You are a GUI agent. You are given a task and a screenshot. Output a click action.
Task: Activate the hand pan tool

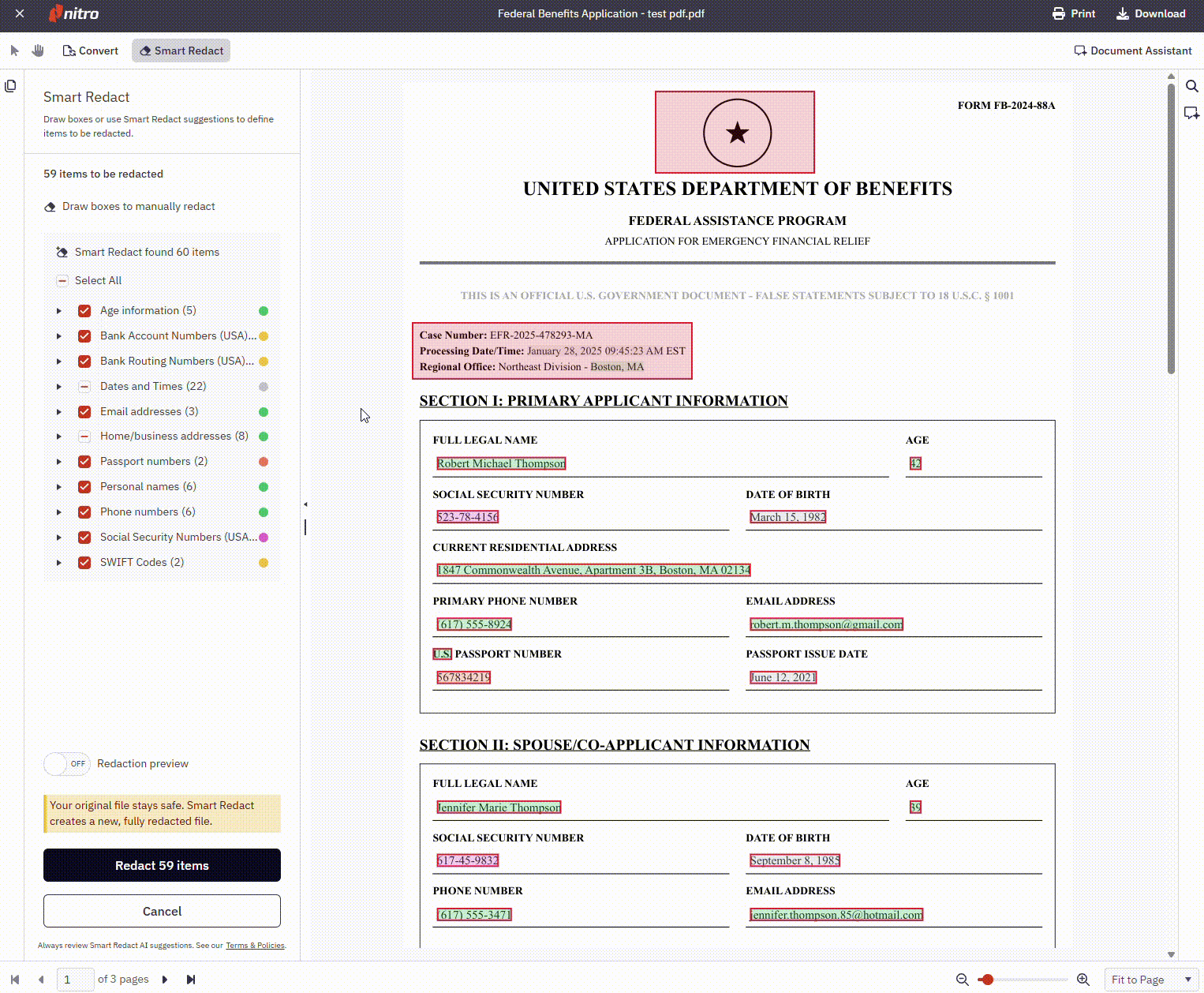click(38, 51)
